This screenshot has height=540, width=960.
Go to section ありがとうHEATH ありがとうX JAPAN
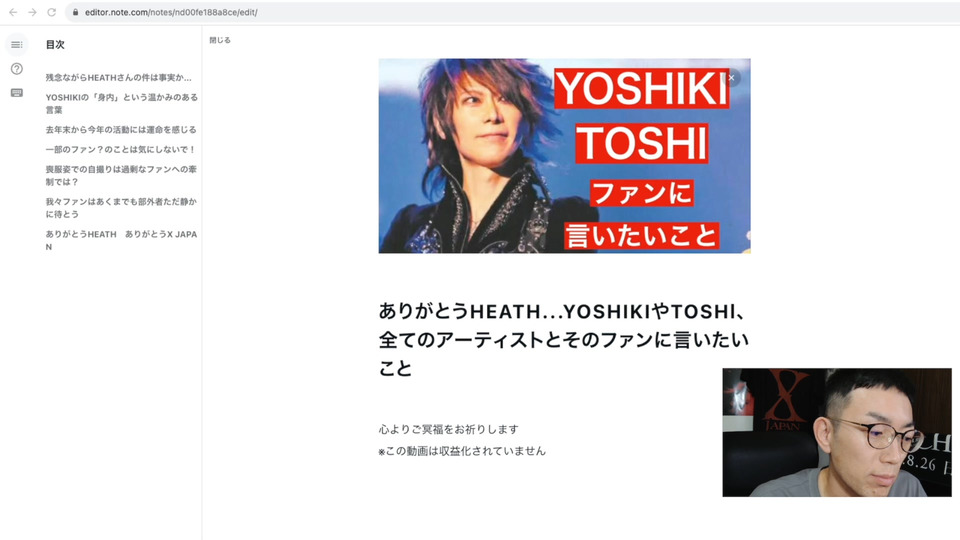(121, 240)
